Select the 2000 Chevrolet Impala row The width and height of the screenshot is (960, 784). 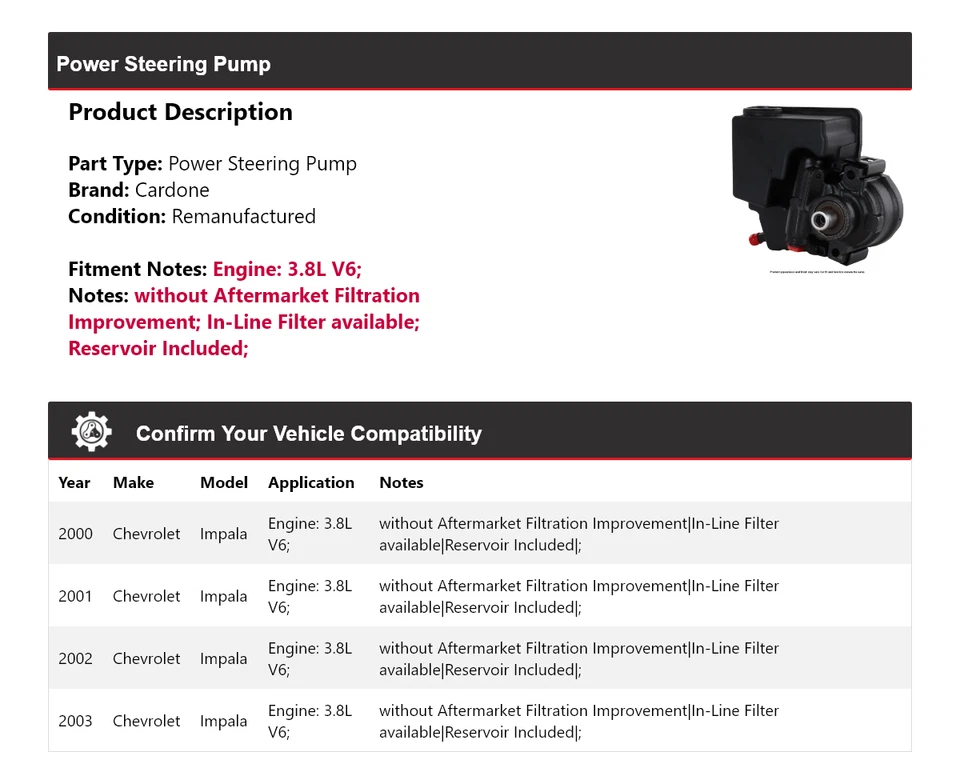(x=479, y=534)
